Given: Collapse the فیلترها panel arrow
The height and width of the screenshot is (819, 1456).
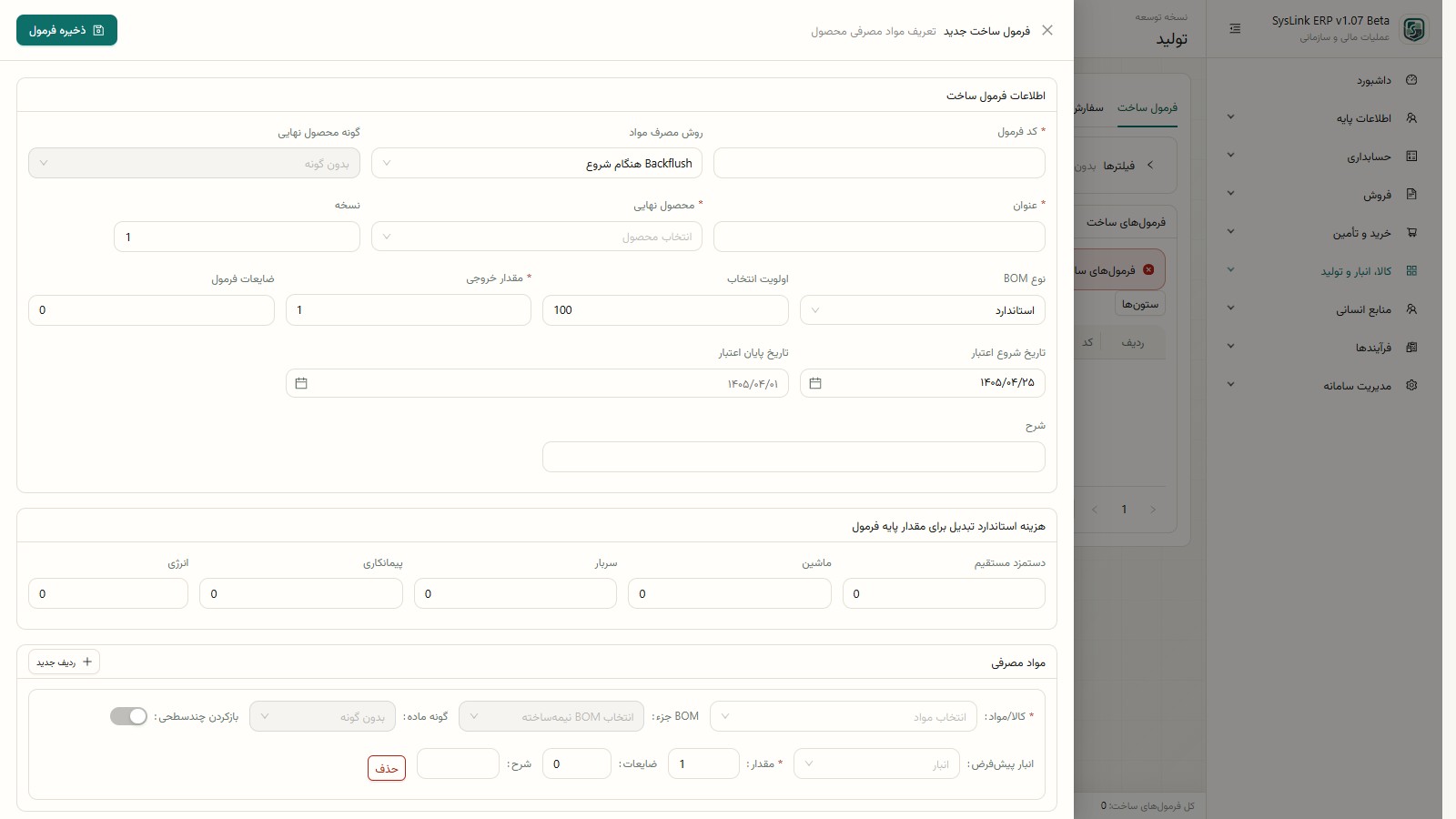Looking at the screenshot, I should pyautogui.click(x=1150, y=166).
